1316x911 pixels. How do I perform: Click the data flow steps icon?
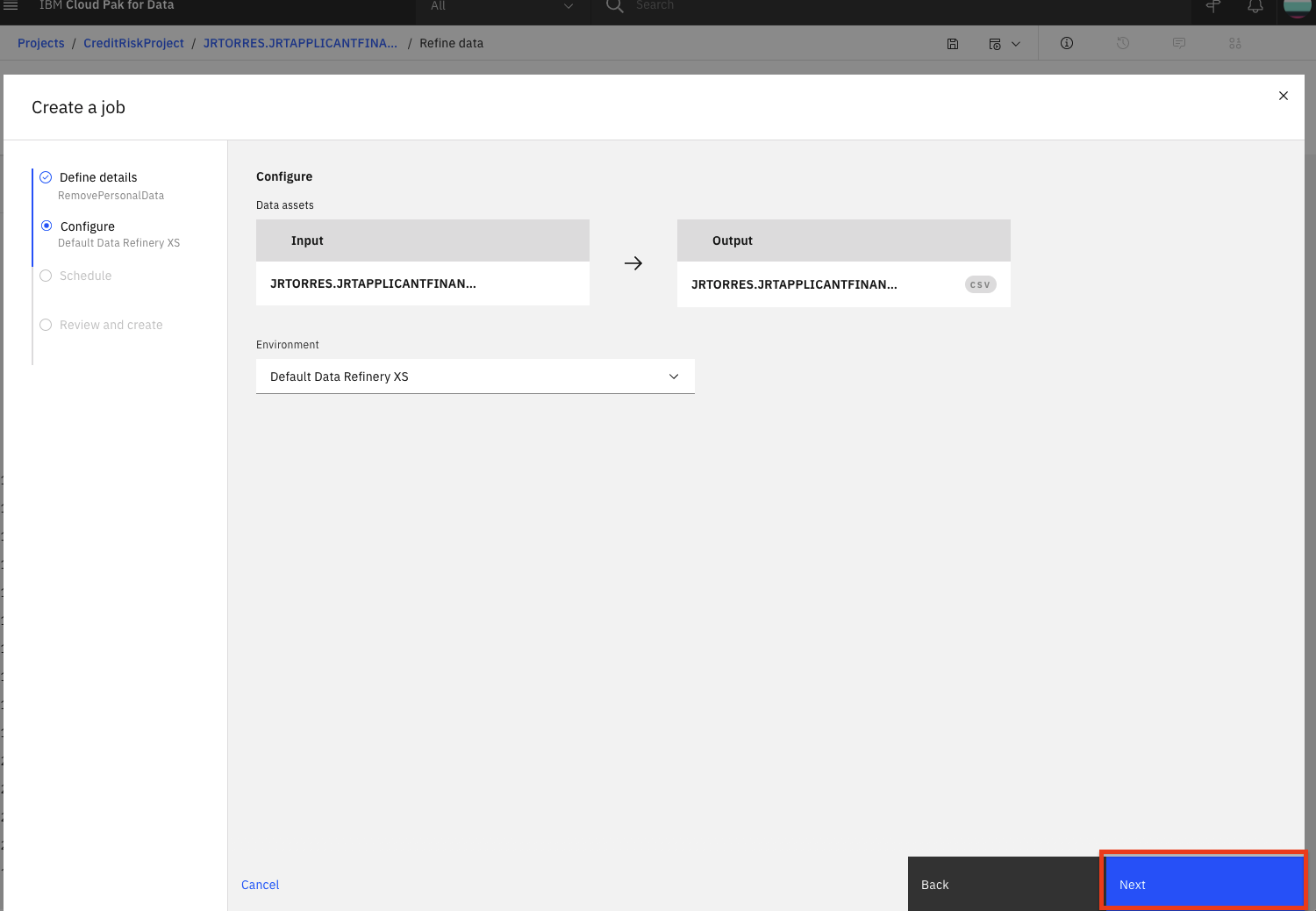(1235, 43)
